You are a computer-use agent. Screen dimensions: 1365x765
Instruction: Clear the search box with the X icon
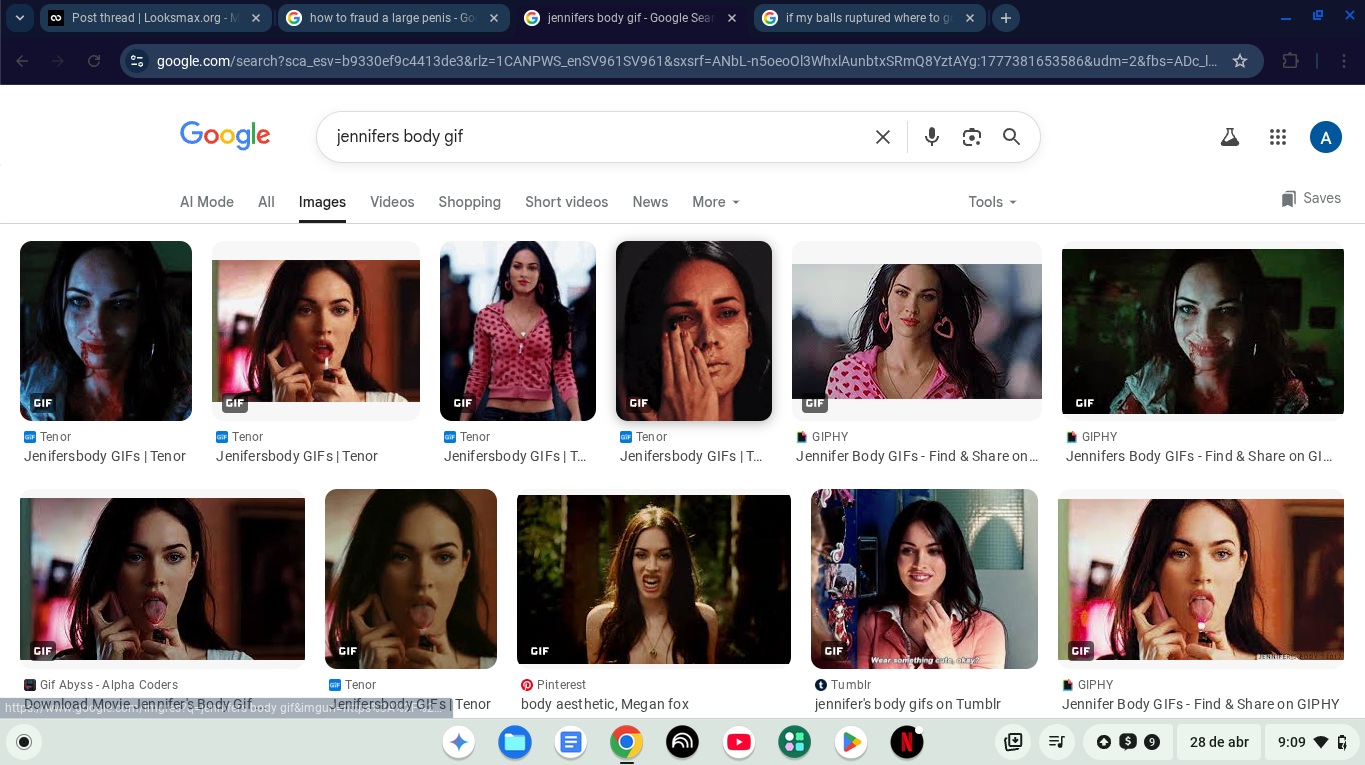click(882, 137)
